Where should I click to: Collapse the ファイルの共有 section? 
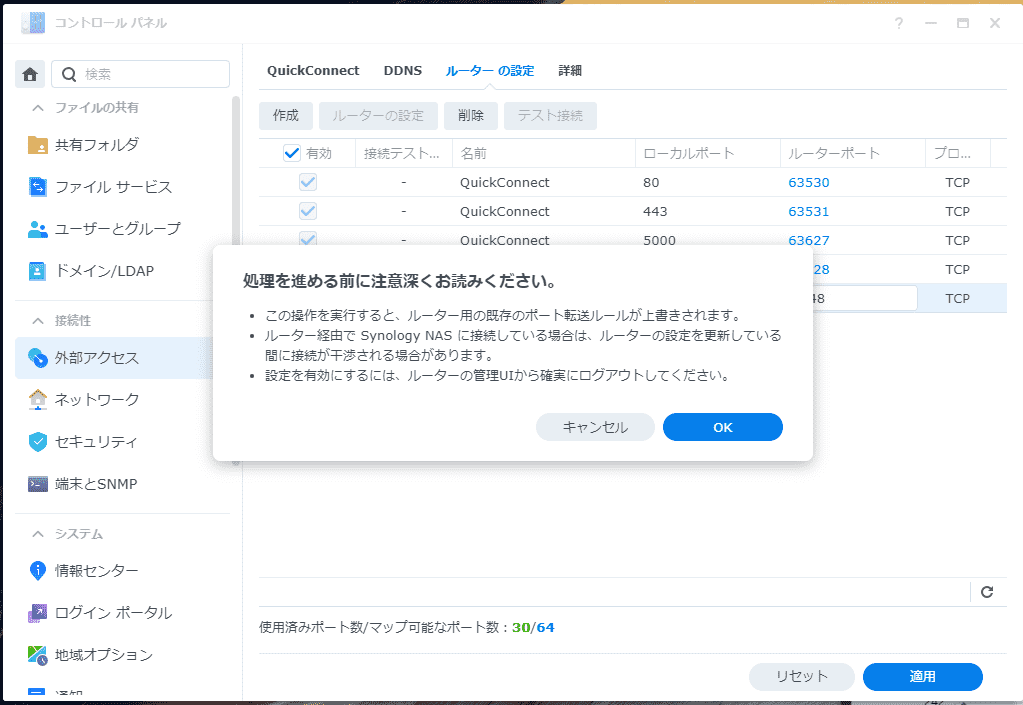(38, 108)
